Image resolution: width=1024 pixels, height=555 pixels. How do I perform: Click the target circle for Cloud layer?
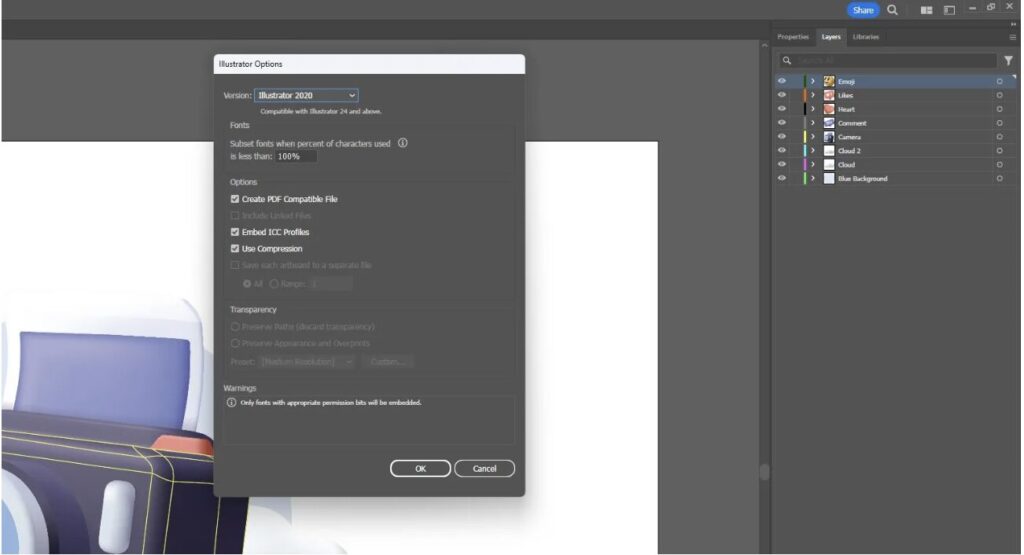coord(999,165)
